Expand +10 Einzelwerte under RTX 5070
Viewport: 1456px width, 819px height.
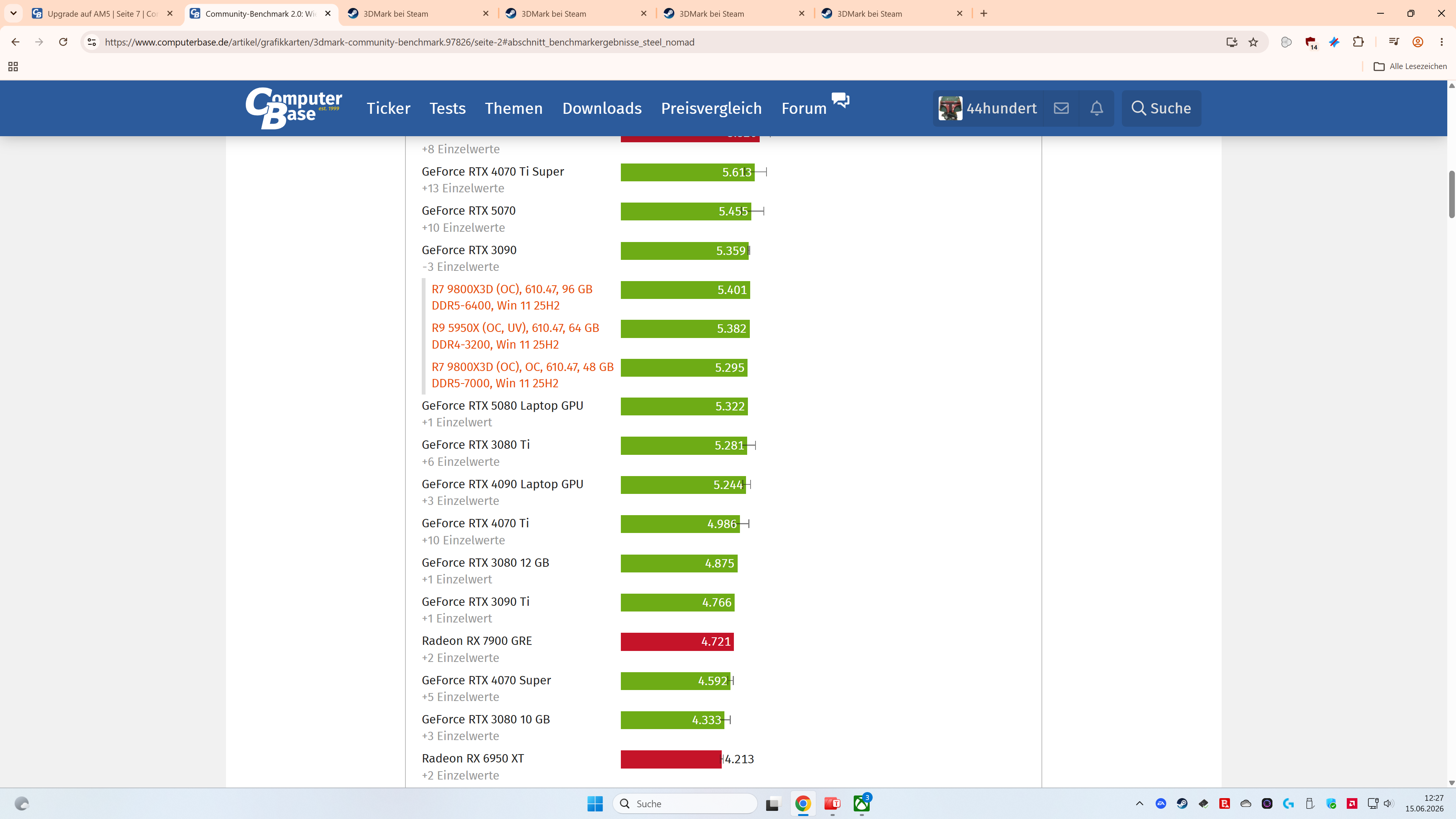pyautogui.click(x=463, y=227)
